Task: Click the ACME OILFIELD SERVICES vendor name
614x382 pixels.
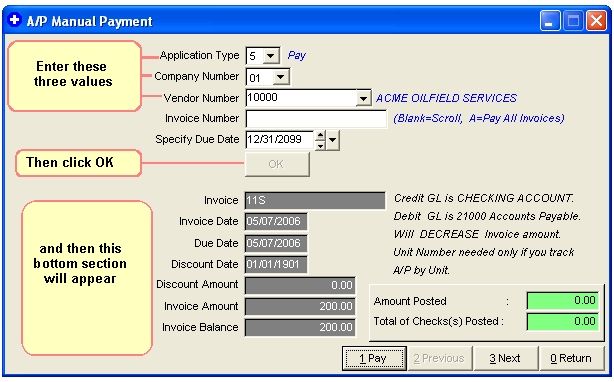Action: click(446, 98)
